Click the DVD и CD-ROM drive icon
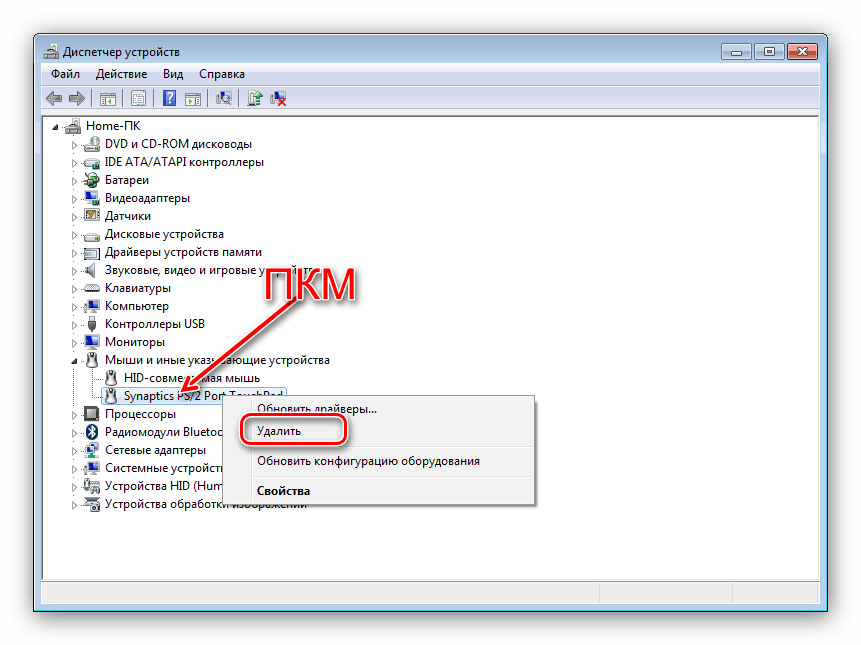 tap(92, 144)
